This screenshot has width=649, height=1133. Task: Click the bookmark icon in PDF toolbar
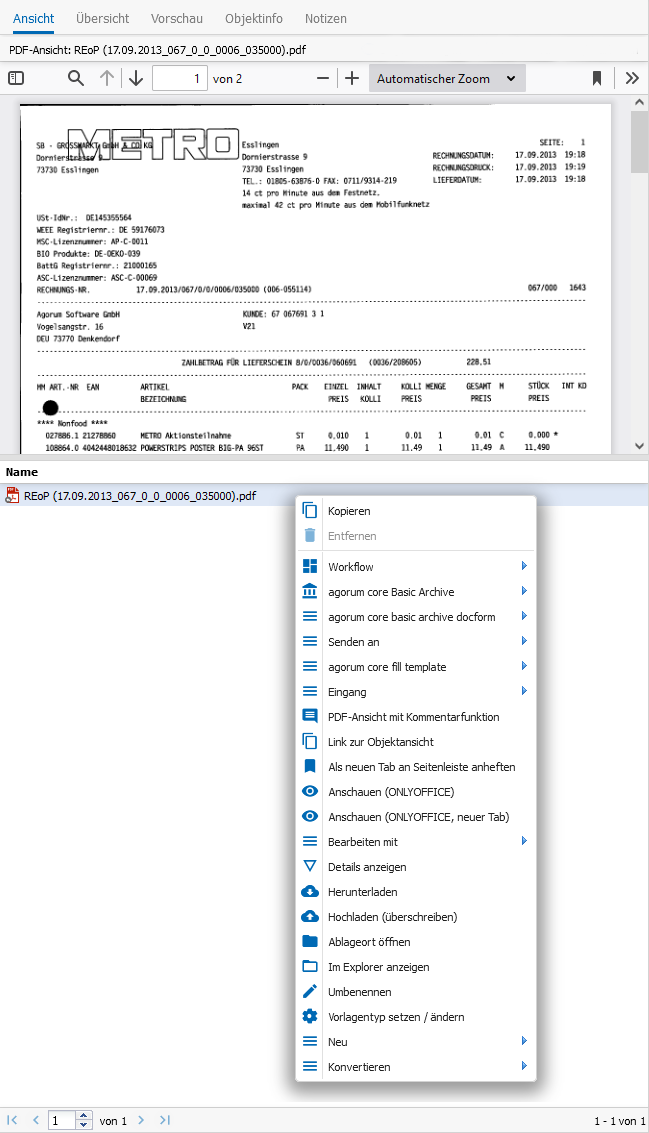(597, 78)
